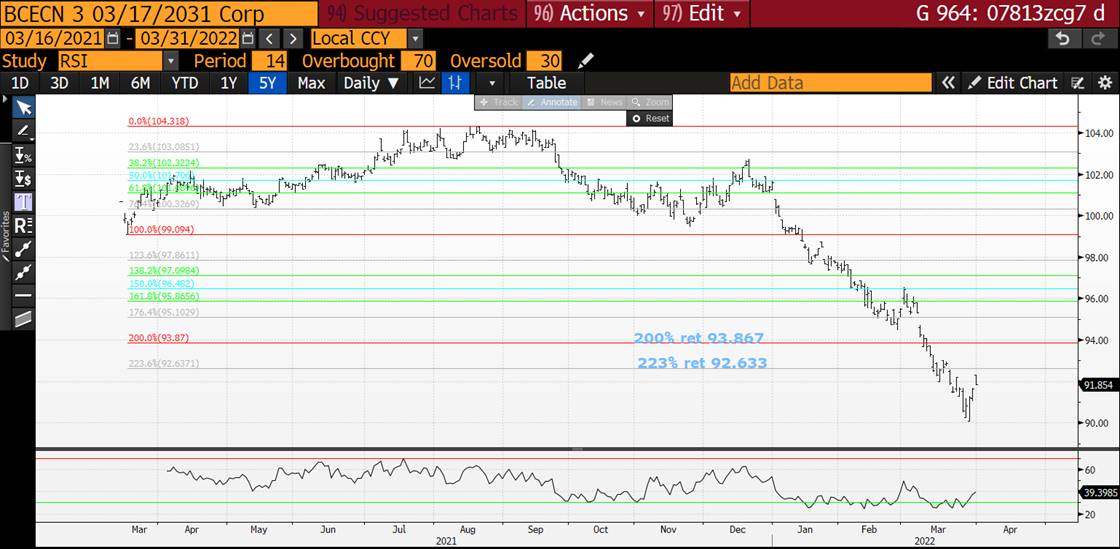The image size is (1120, 549).
Task: Choose the dollar change measure tool
Action: [24, 178]
